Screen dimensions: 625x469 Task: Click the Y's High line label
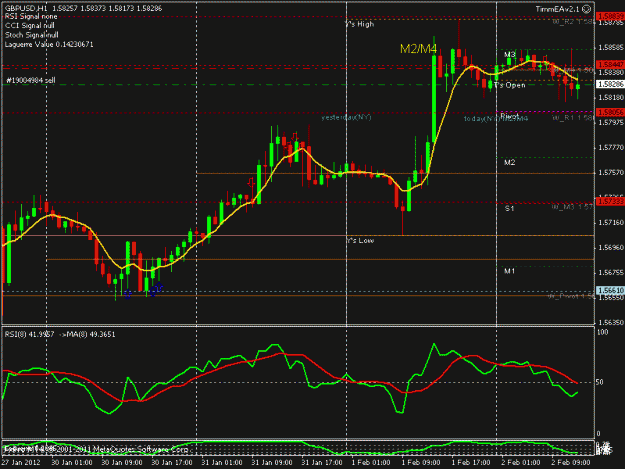point(360,24)
